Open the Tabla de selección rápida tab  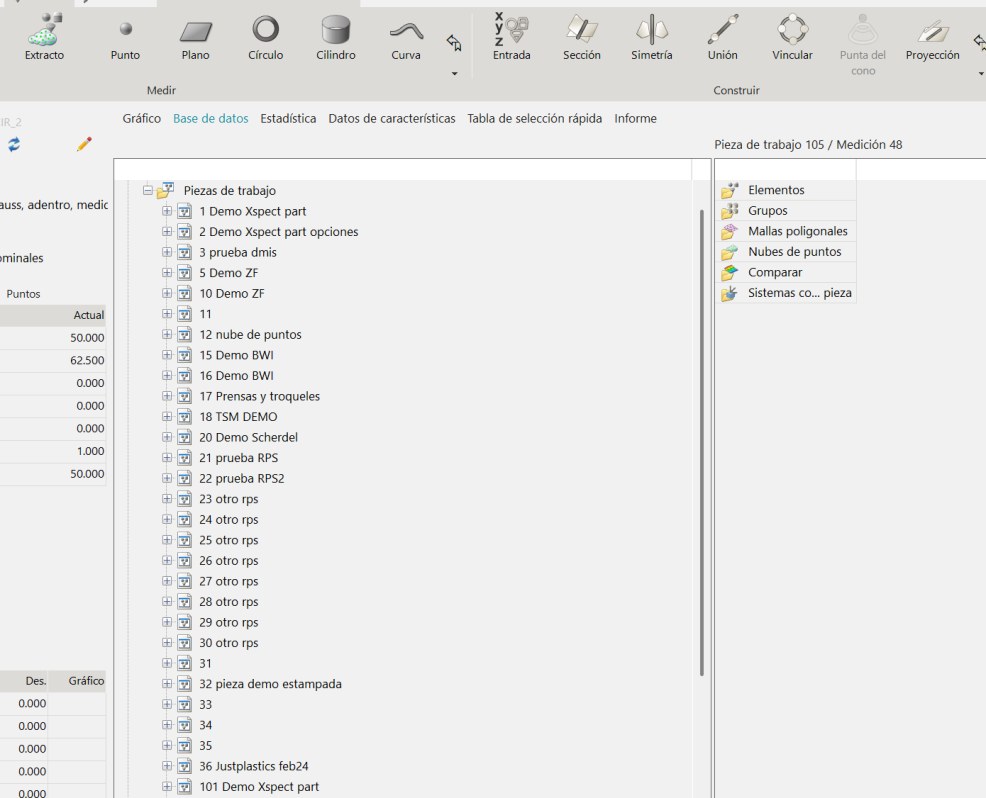coord(535,118)
